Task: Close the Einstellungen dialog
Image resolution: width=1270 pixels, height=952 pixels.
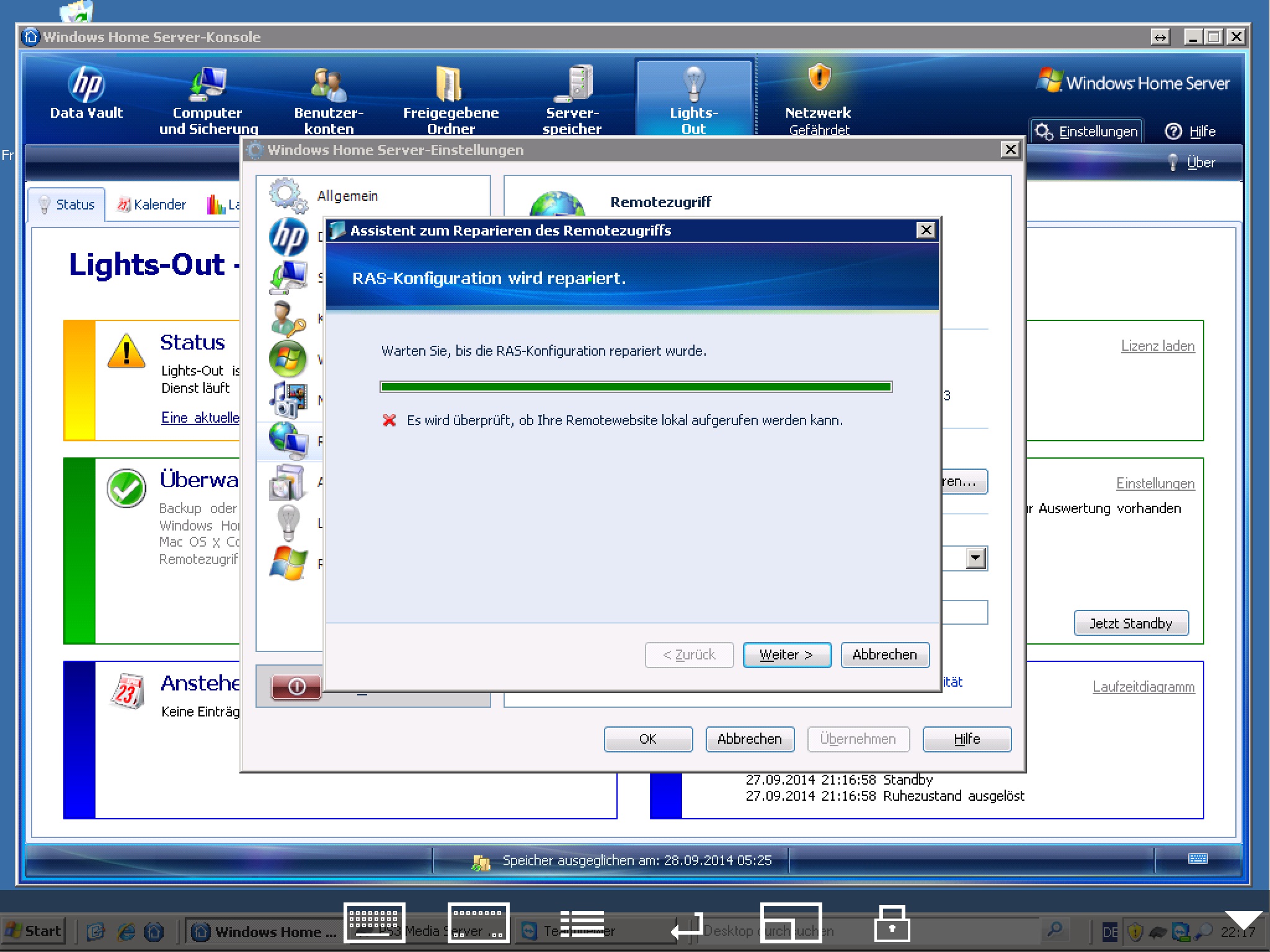Action: tap(1010, 150)
